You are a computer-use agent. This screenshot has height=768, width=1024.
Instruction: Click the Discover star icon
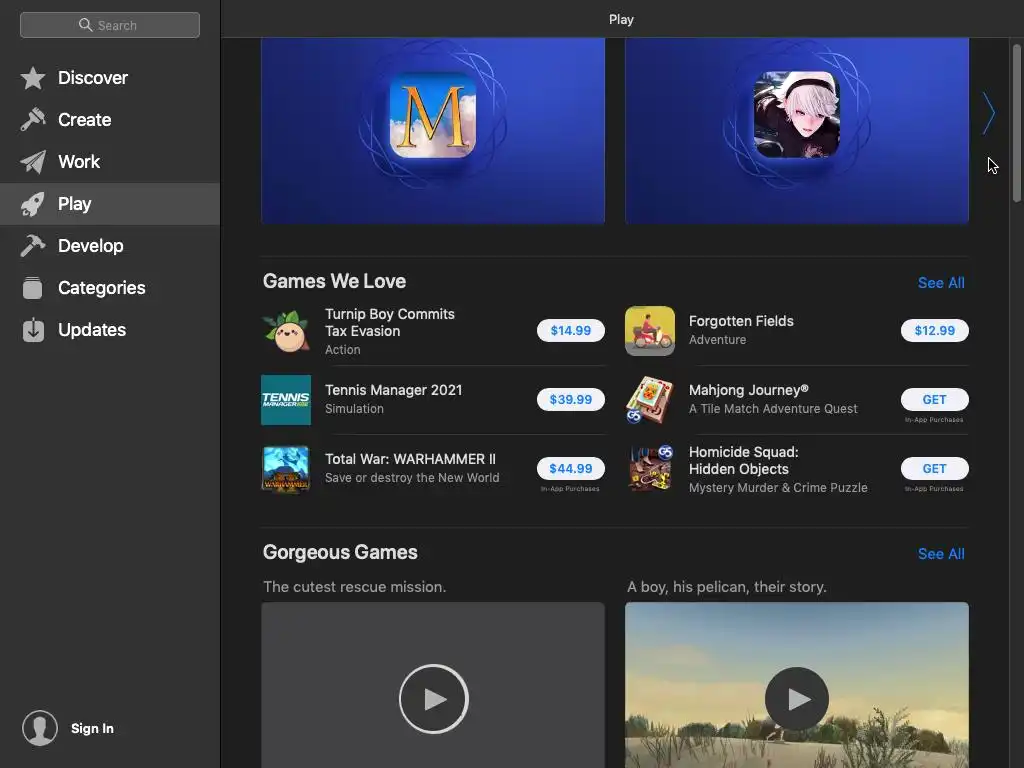(33, 78)
